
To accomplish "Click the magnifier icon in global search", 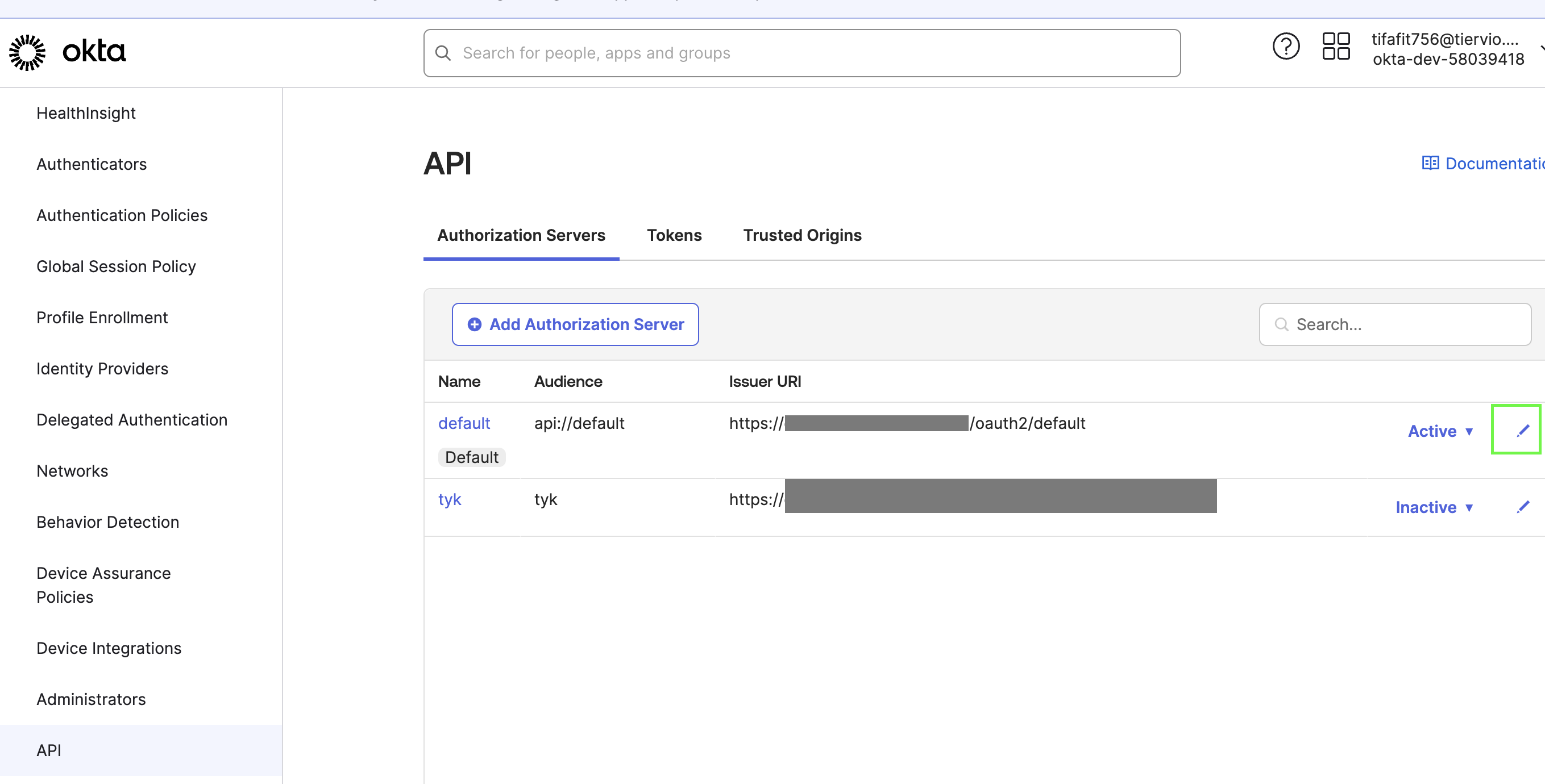I will pyautogui.click(x=443, y=53).
